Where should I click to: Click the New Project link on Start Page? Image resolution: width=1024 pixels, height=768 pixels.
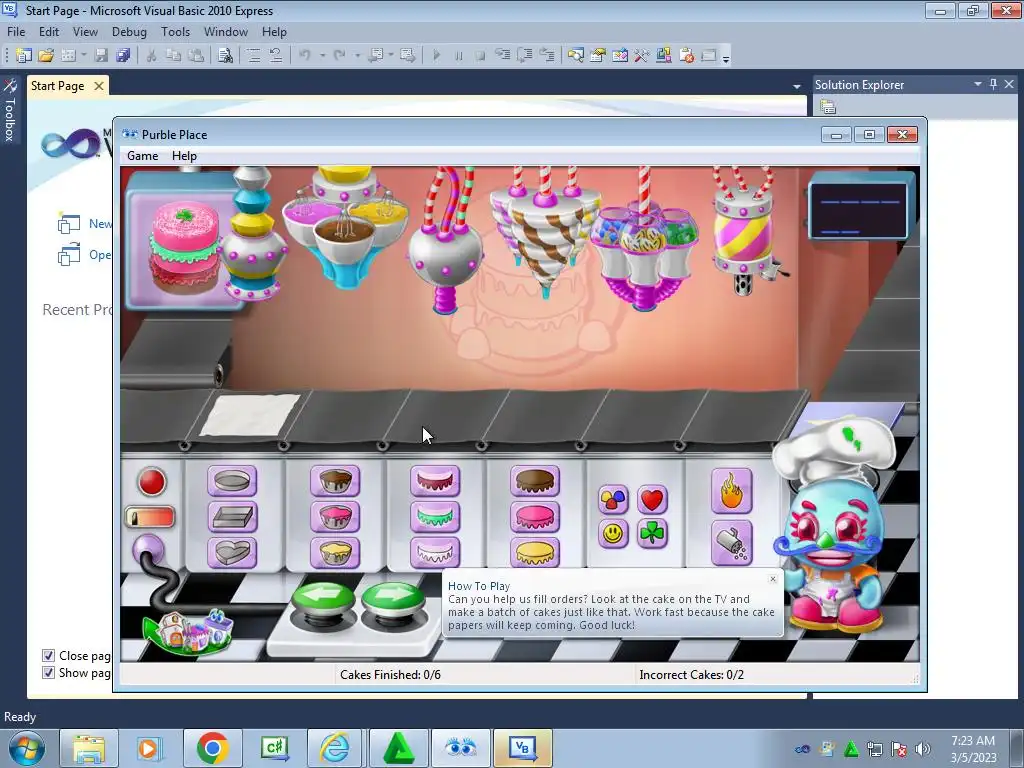84,224
